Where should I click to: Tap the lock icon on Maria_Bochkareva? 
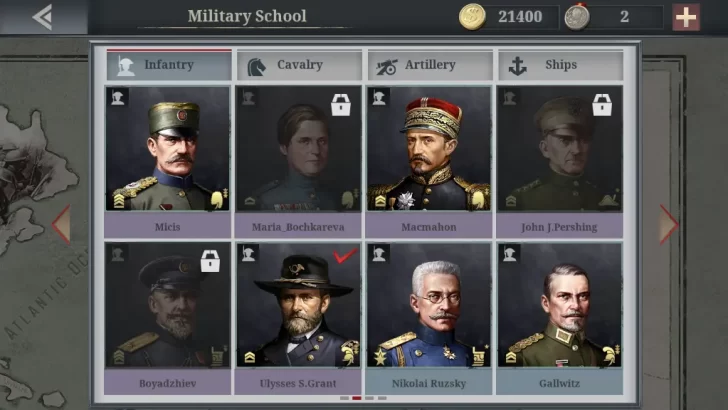(341, 104)
